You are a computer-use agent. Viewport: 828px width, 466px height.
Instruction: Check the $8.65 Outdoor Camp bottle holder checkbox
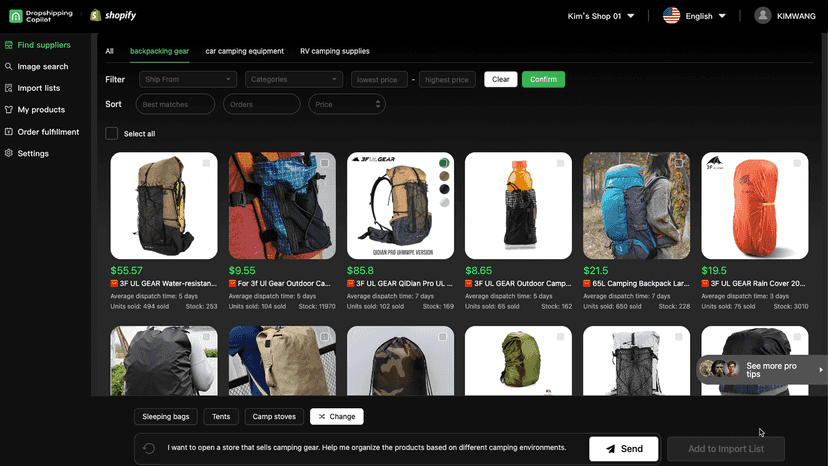point(560,163)
